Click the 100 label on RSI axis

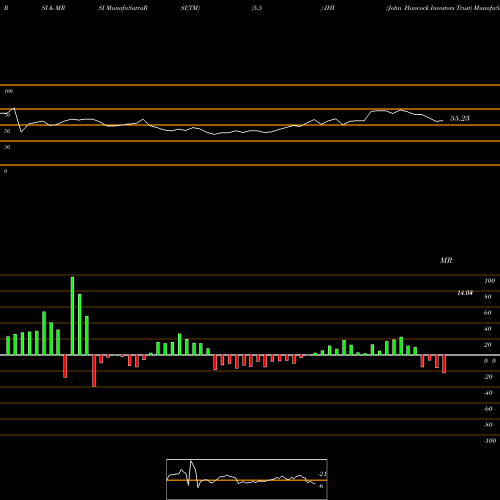[8, 91]
